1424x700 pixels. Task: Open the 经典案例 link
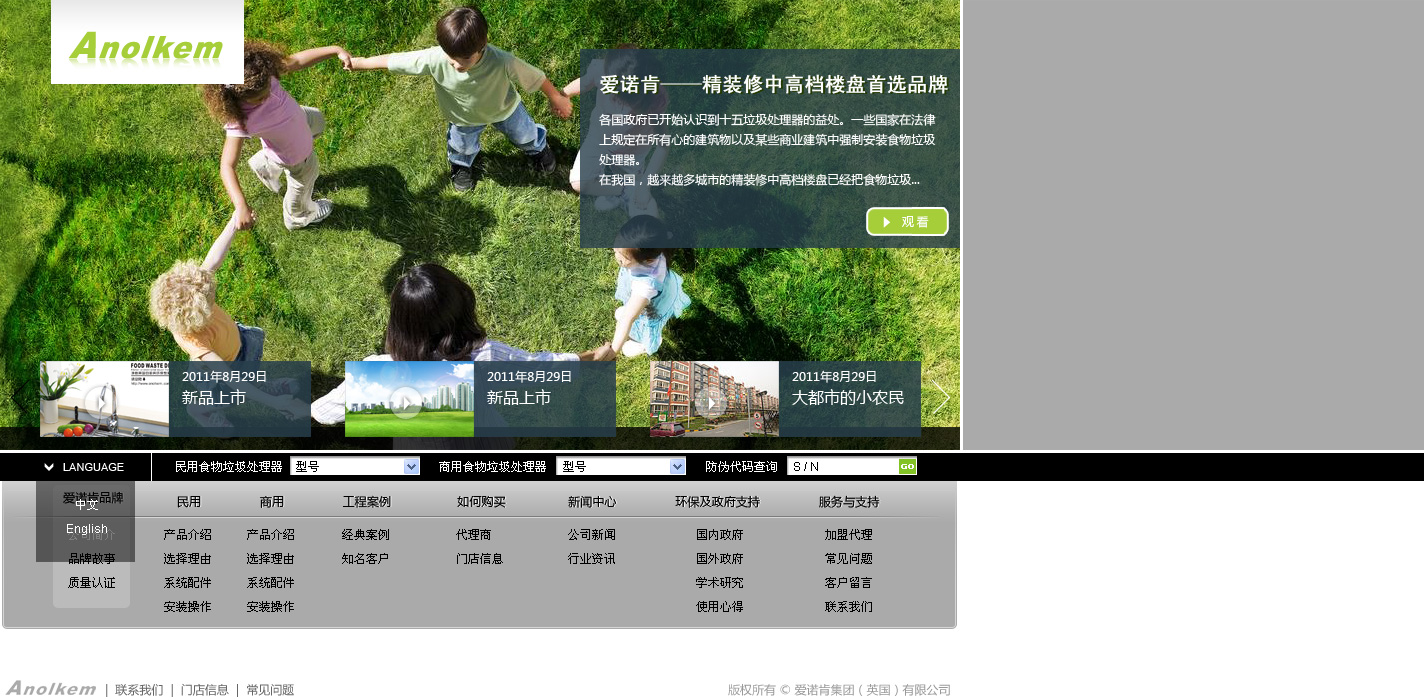pyautogui.click(x=366, y=535)
